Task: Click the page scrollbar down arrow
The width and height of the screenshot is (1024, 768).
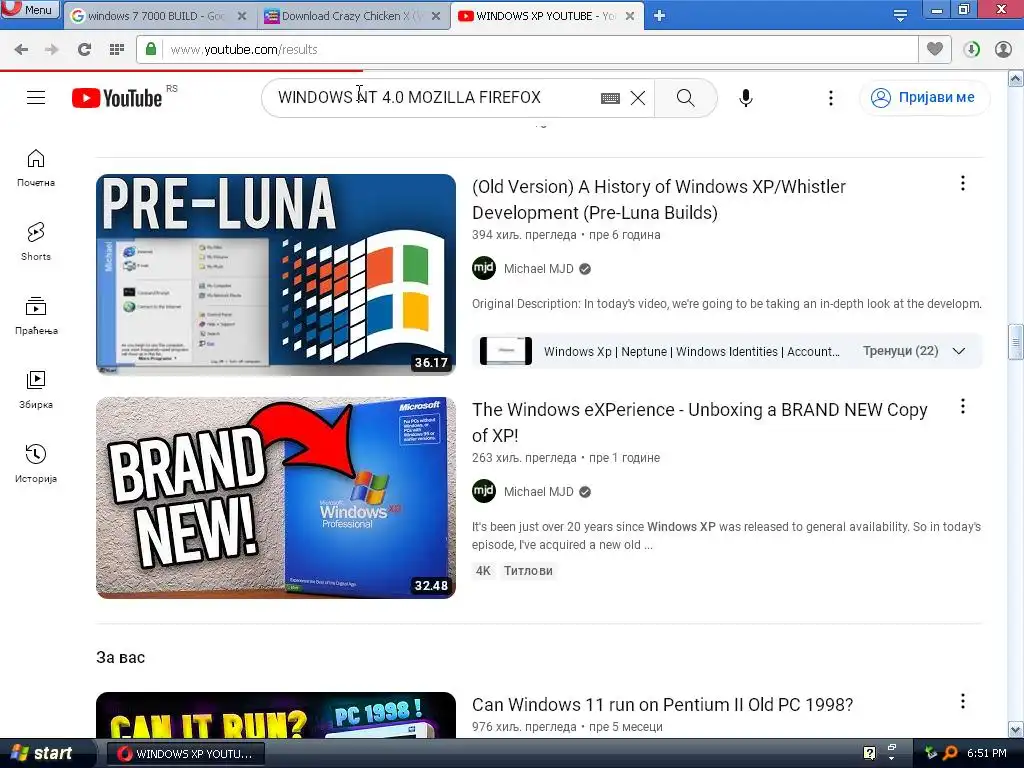Action: point(1016,729)
